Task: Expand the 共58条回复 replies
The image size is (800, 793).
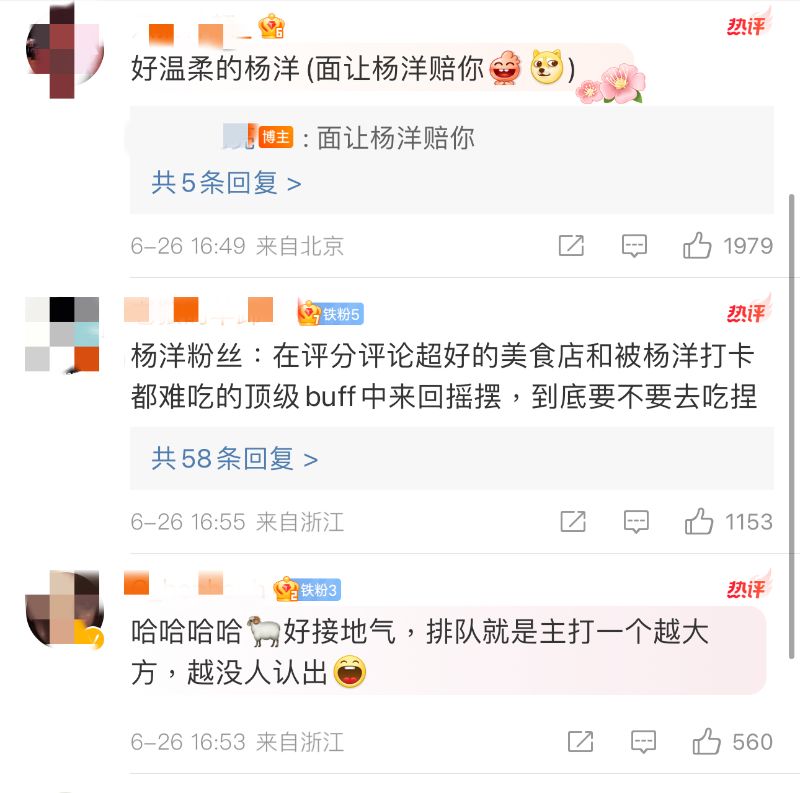Action: 235,458
